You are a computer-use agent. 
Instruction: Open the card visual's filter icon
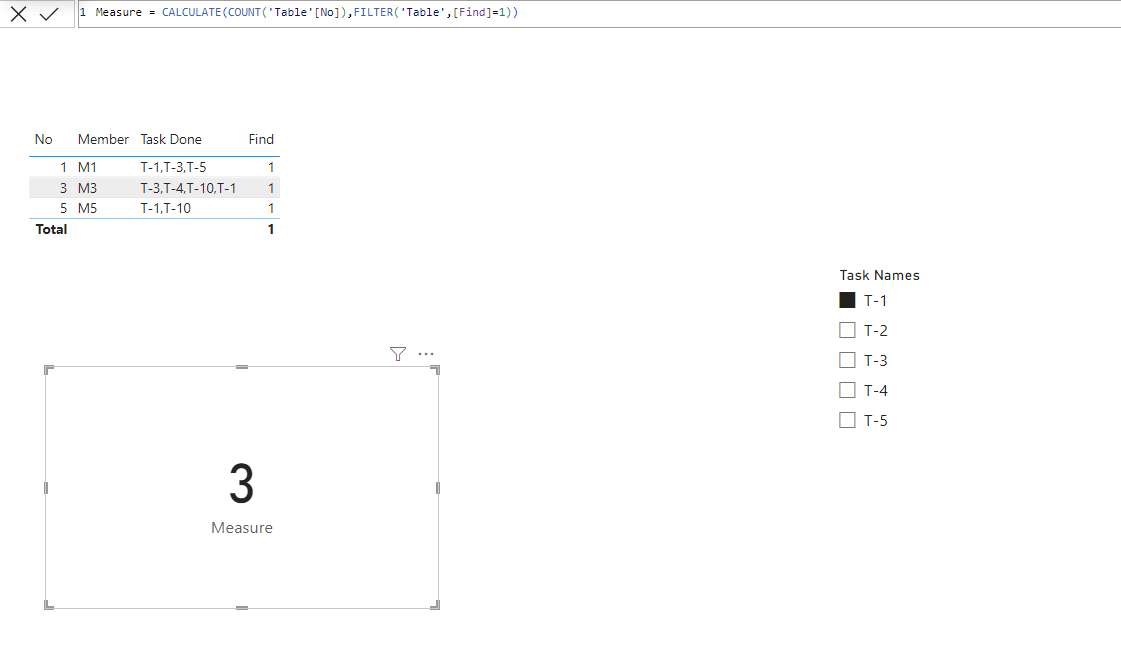(398, 354)
